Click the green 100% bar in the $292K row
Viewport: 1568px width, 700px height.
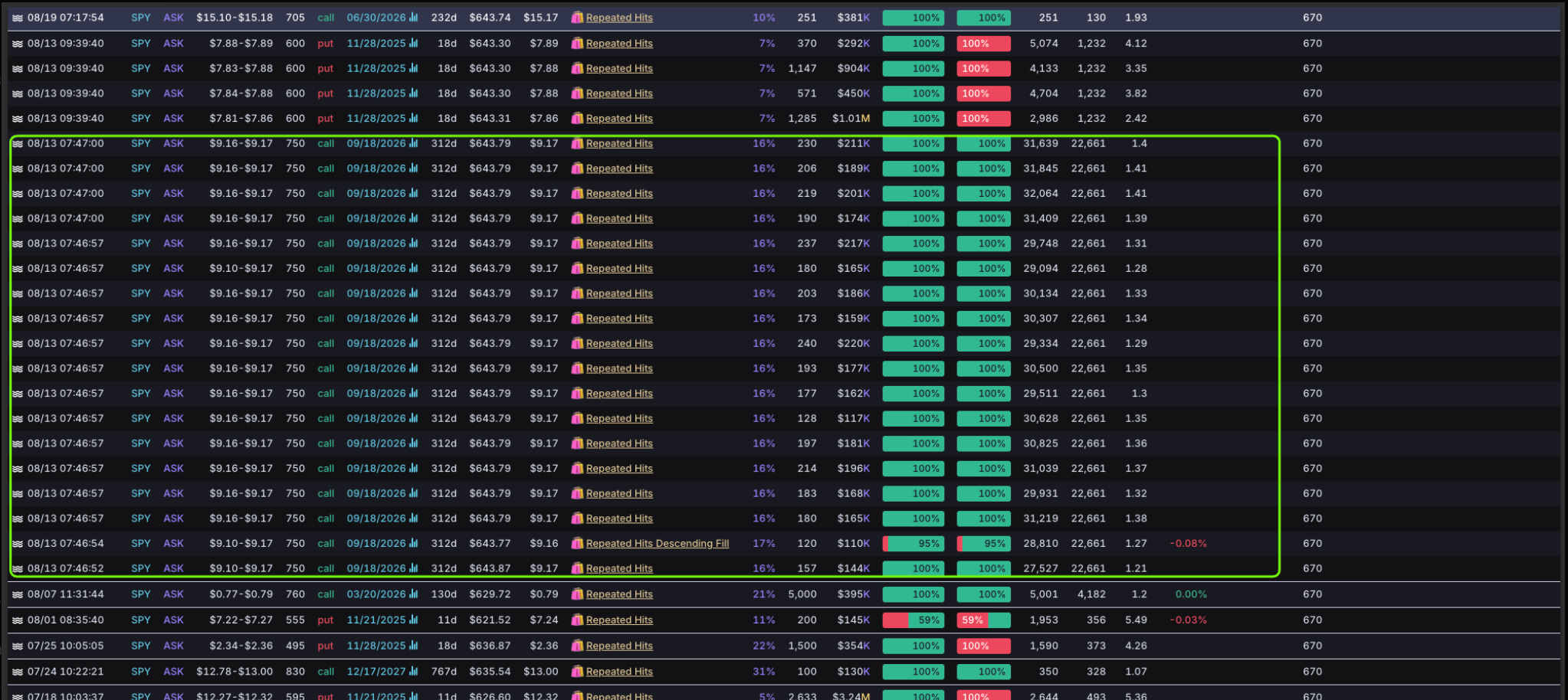click(x=913, y=44)
